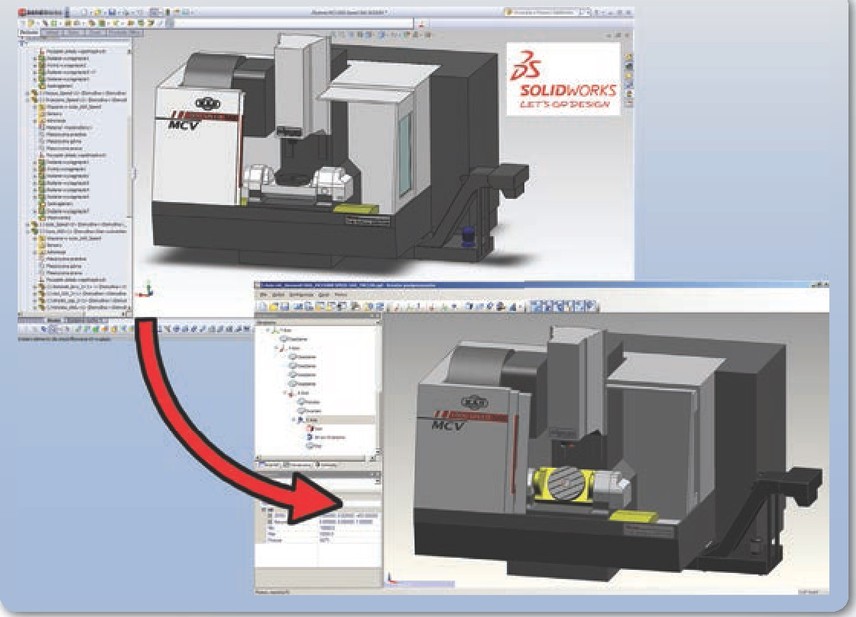Click the FeatureManager horizontal scrollbar
The width and height of the screenshot is (856, 617).
71,315
